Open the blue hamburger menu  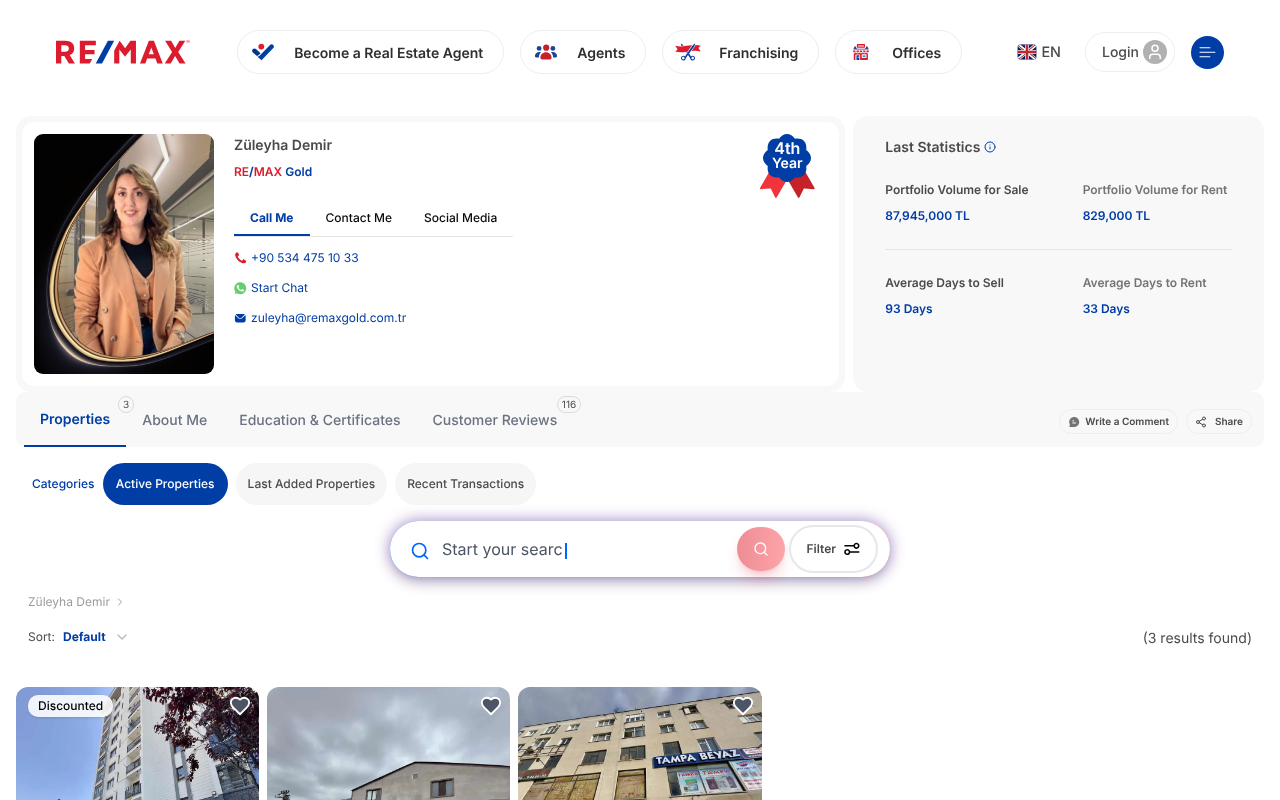pos(1207,52)
